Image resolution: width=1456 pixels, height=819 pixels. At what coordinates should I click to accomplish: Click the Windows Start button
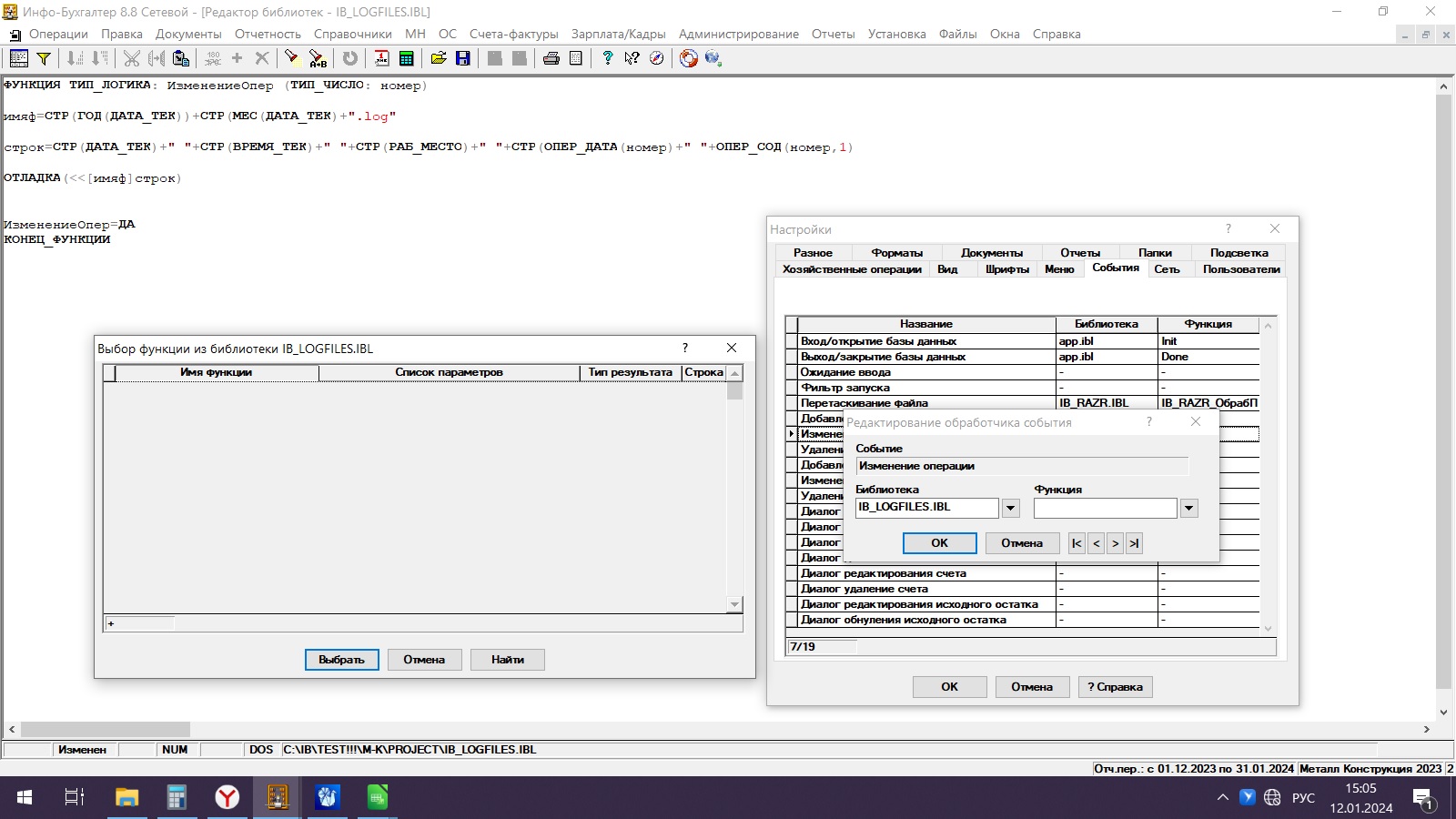25,798
